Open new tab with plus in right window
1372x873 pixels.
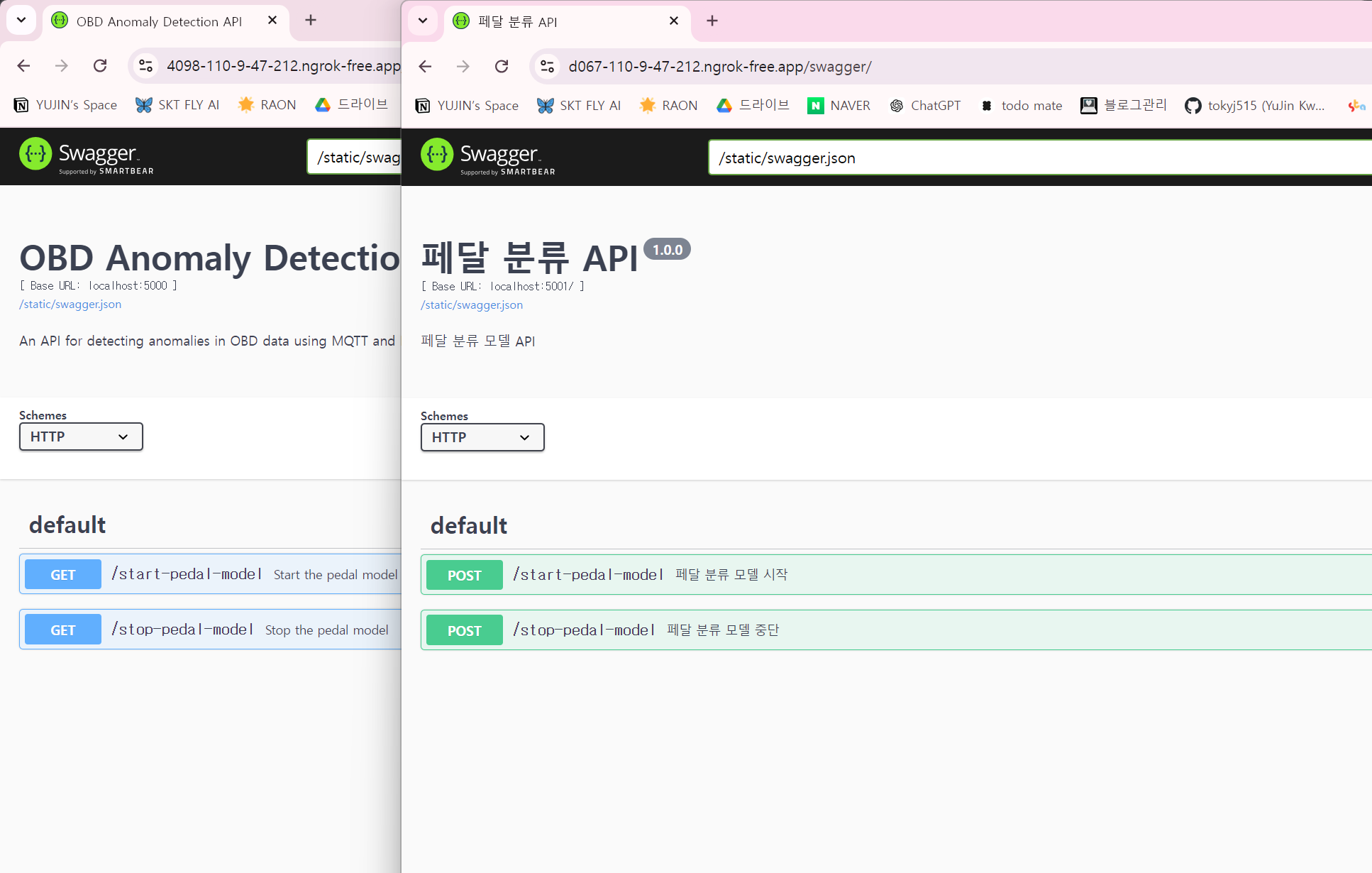pos(712,21)
